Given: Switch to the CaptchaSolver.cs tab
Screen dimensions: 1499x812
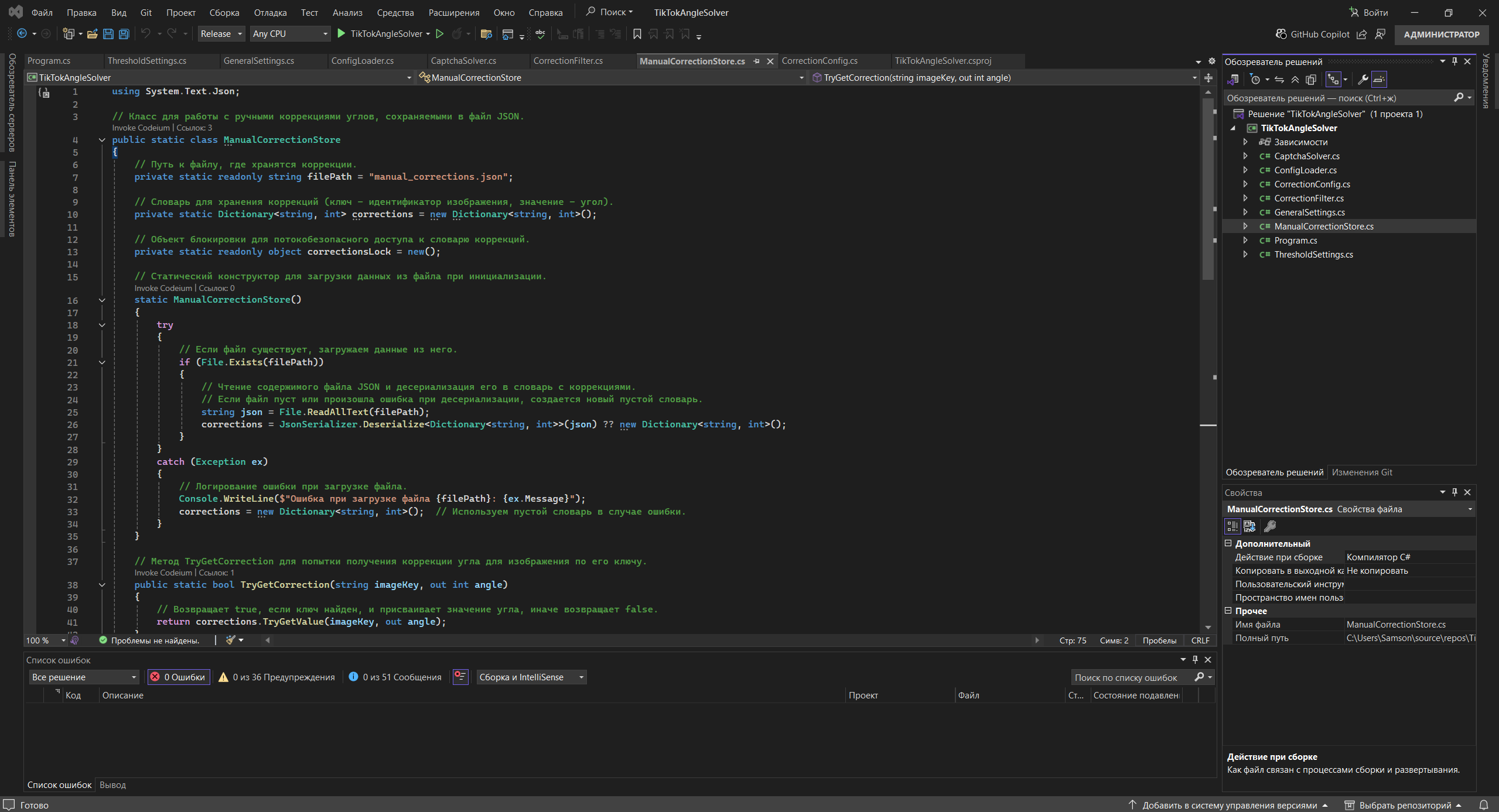Looking at the screenshot, I should pyautogui.click(x=463, y=61).
